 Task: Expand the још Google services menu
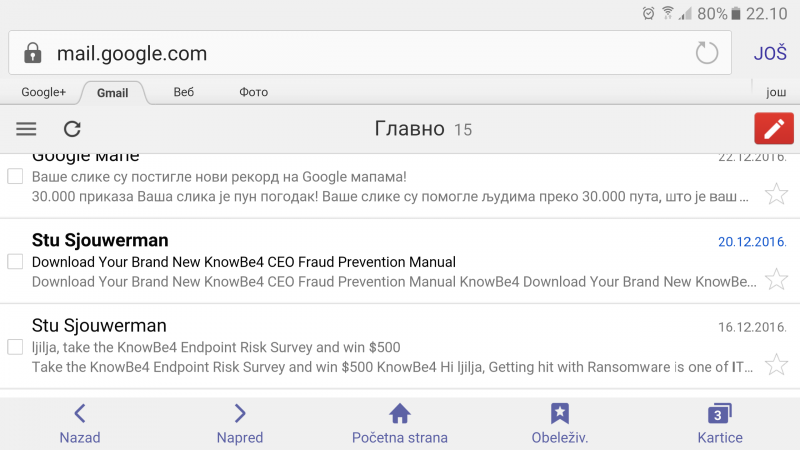(776, 92)
